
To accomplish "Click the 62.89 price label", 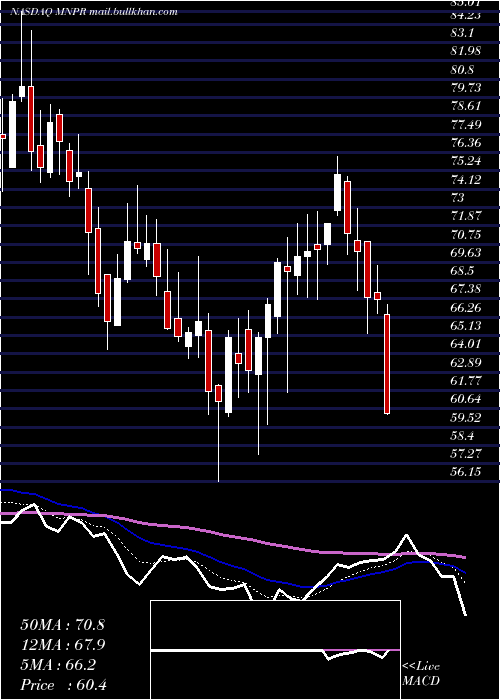I will [x=466, y=362].
